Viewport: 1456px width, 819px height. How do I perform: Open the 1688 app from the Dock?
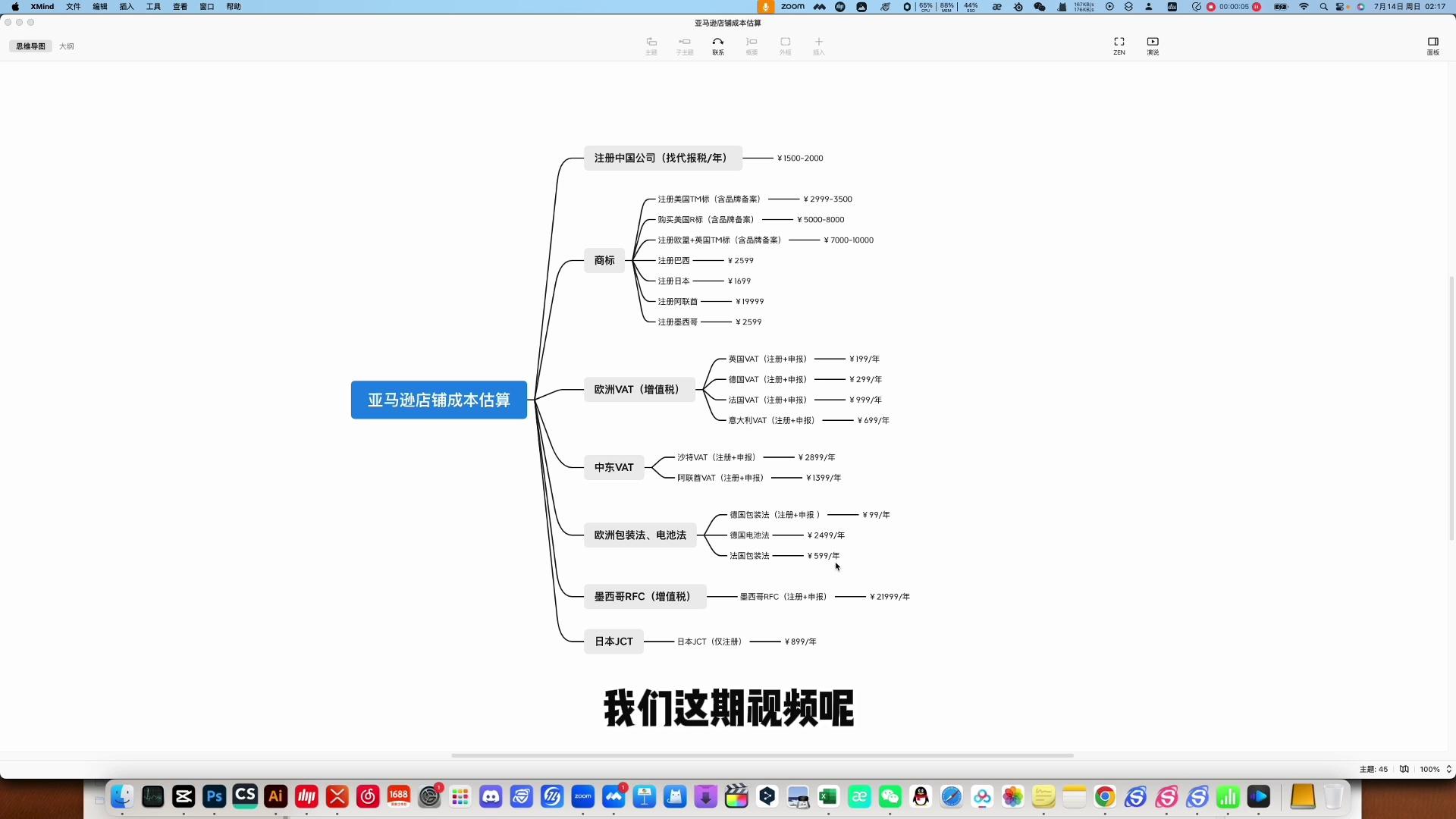(x=399, y=796)
